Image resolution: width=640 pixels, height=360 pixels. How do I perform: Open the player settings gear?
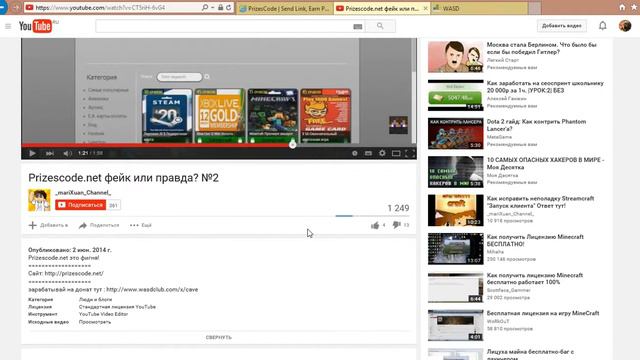coord(382,153)
